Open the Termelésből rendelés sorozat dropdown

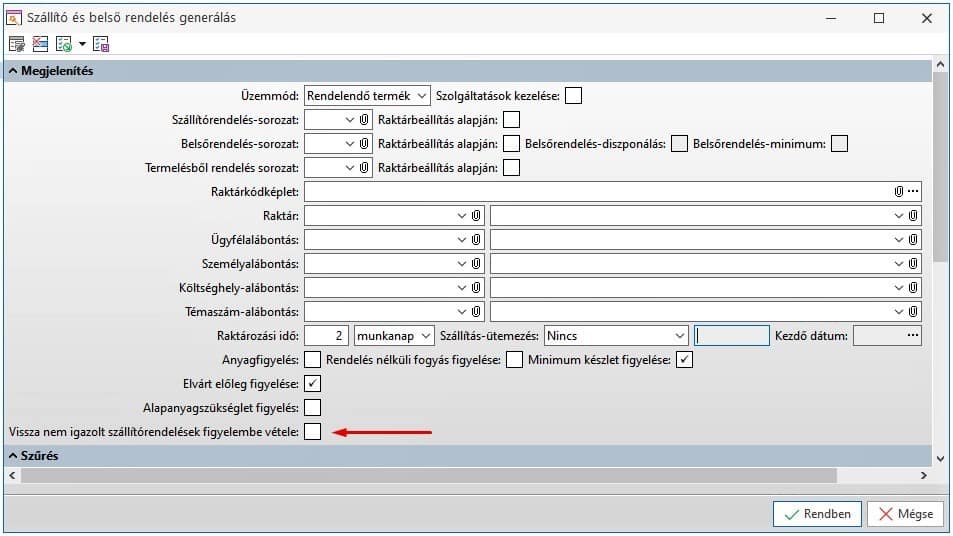[x=349, y=168]
